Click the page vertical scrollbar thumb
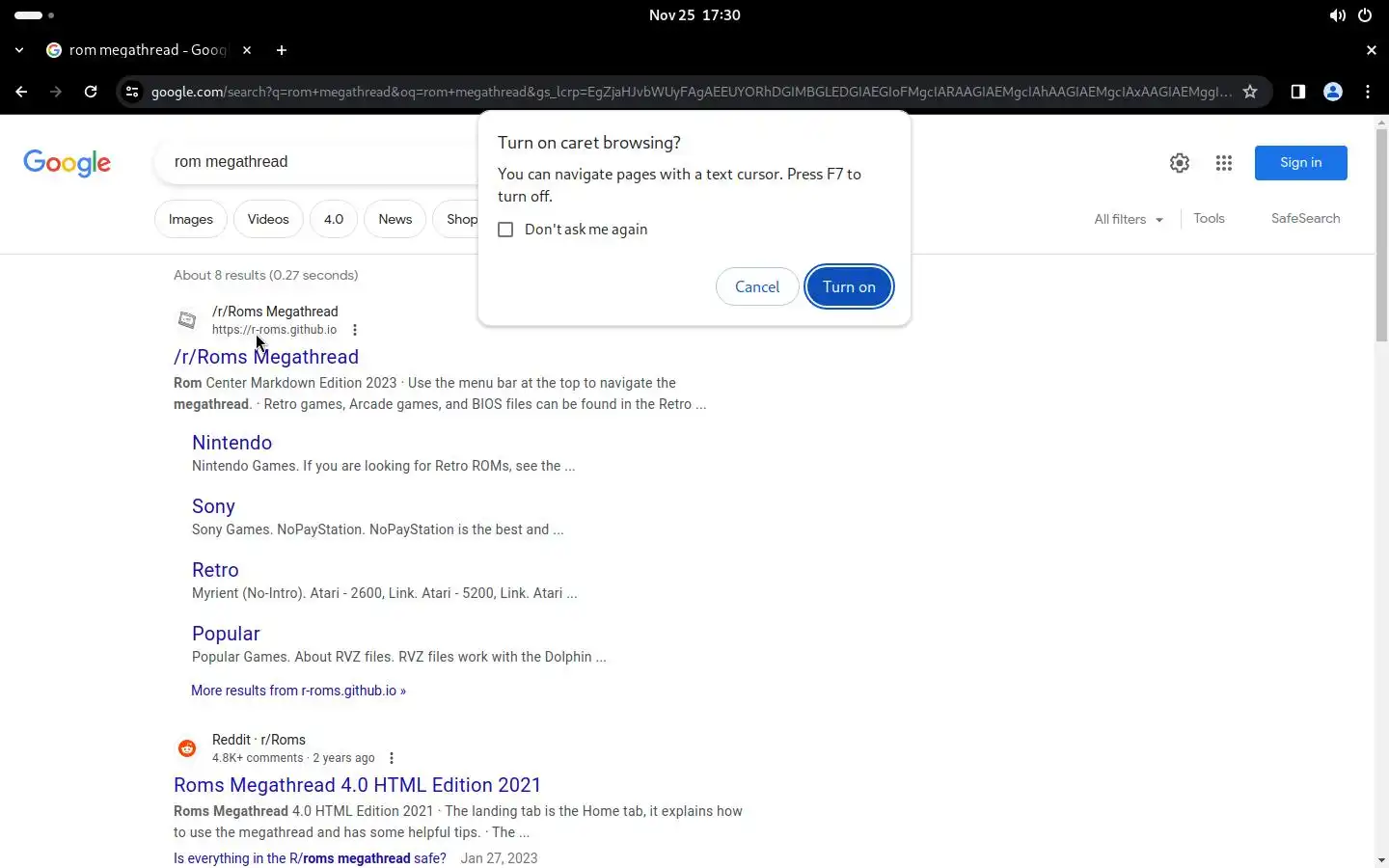Image resolution: width=1389 pixels, height=868 pixels. point(1381,234)
